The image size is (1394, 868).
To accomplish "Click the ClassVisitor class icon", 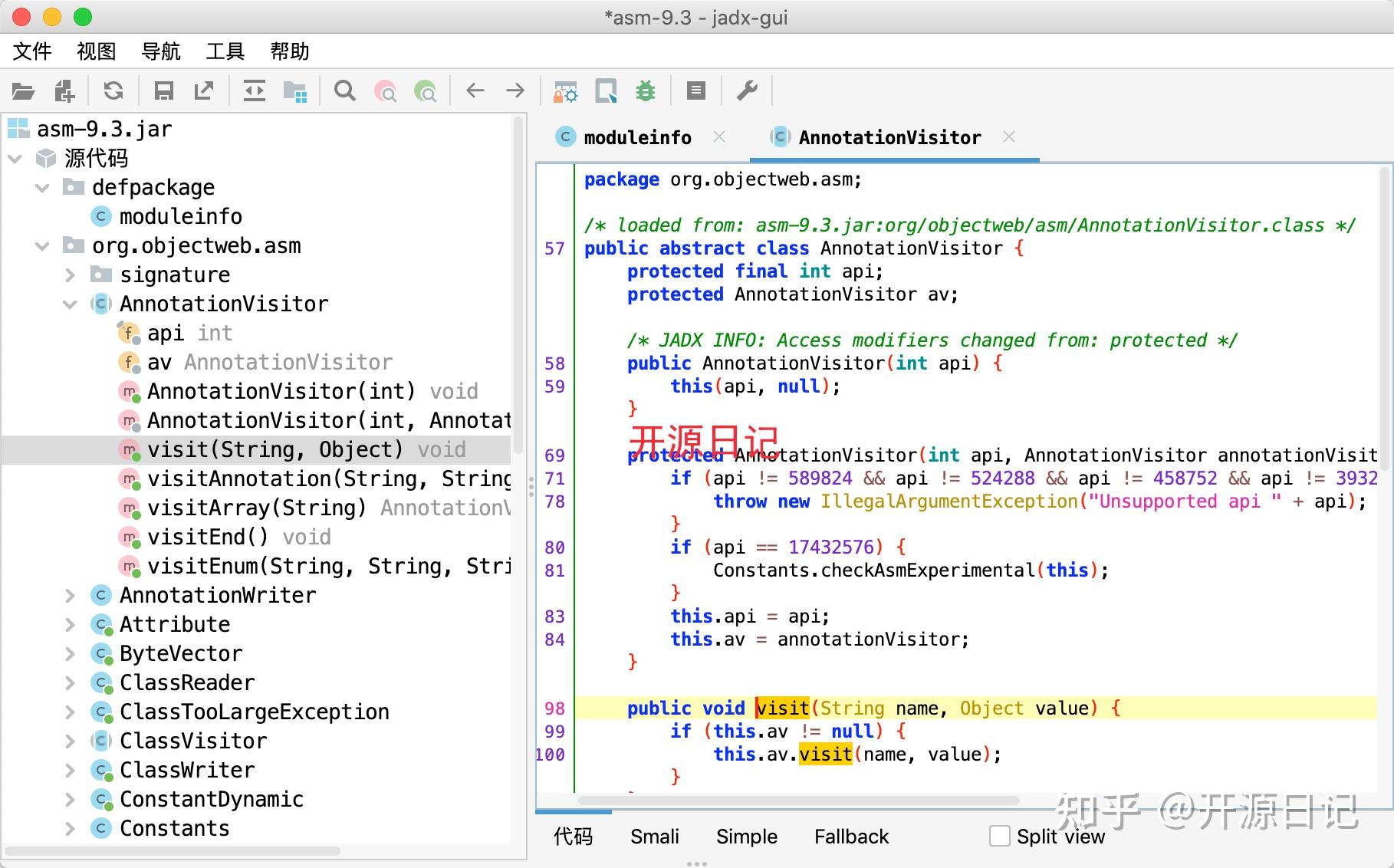I will pyautogui.click(x=101, y=741).
